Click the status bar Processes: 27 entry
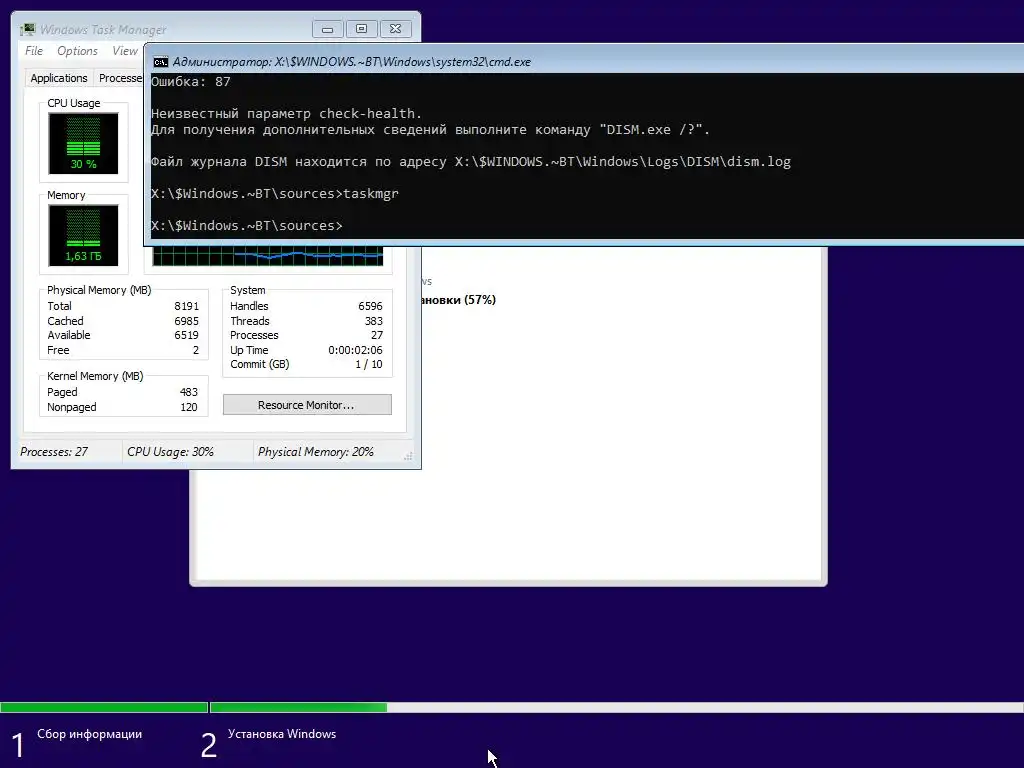Screen dimensions: 1024x768 point(54,452)
